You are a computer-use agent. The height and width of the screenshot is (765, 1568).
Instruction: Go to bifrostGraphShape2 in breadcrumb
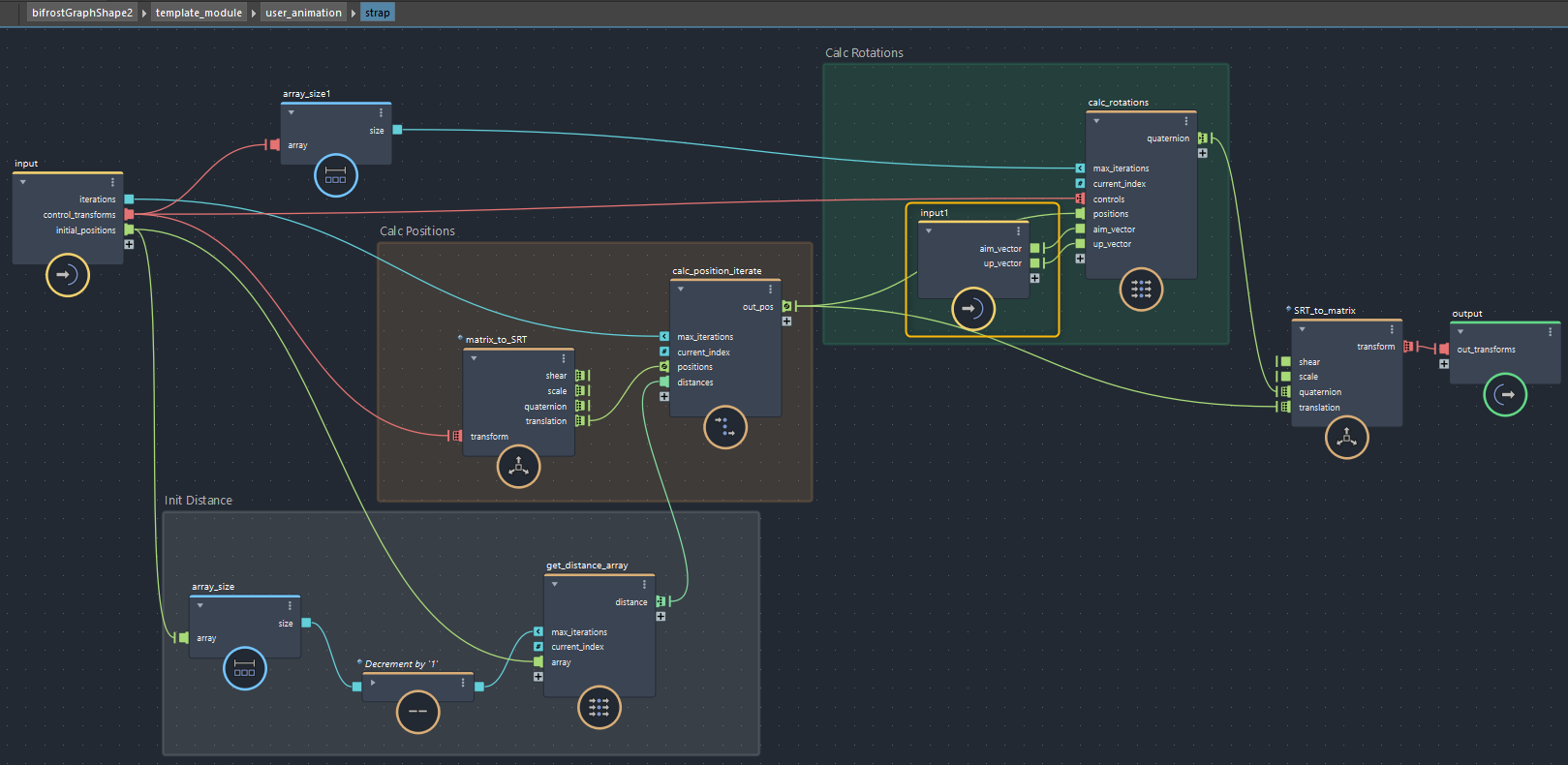tap(81, 13)
